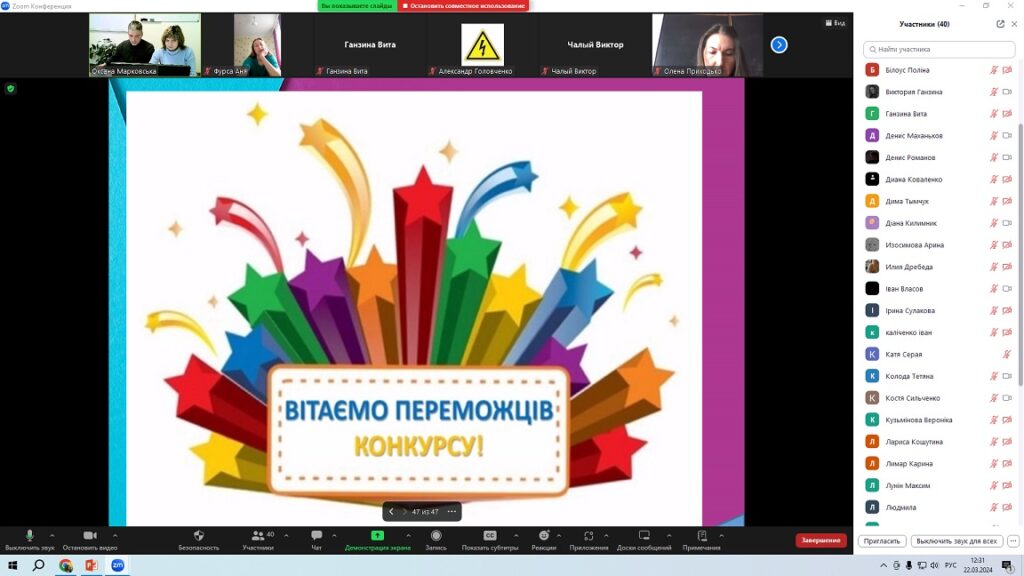Open more options in participants panel footer
1024x576 pixels.
pyautogui.click(x=1013, y=541)
